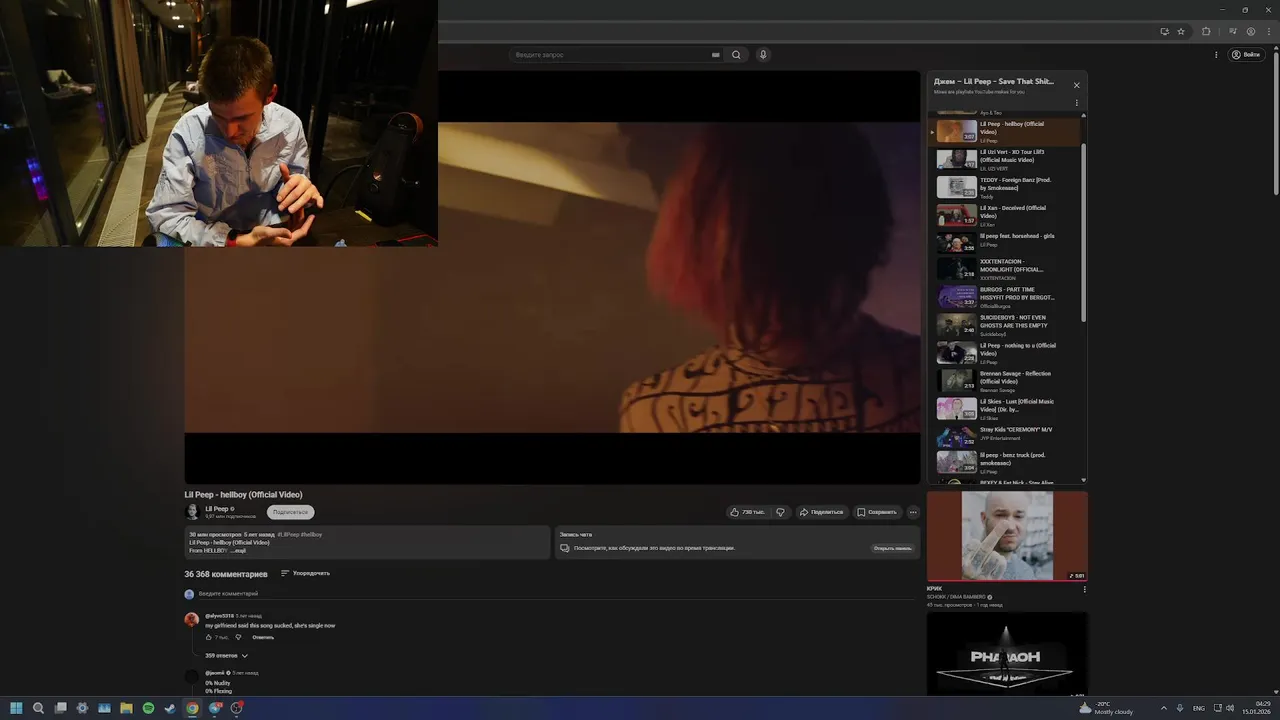1280x720 pixels.
Task: Open the Упорядочить comment sort dropdown
Action: pyautogui.click(x=305, y=573)
